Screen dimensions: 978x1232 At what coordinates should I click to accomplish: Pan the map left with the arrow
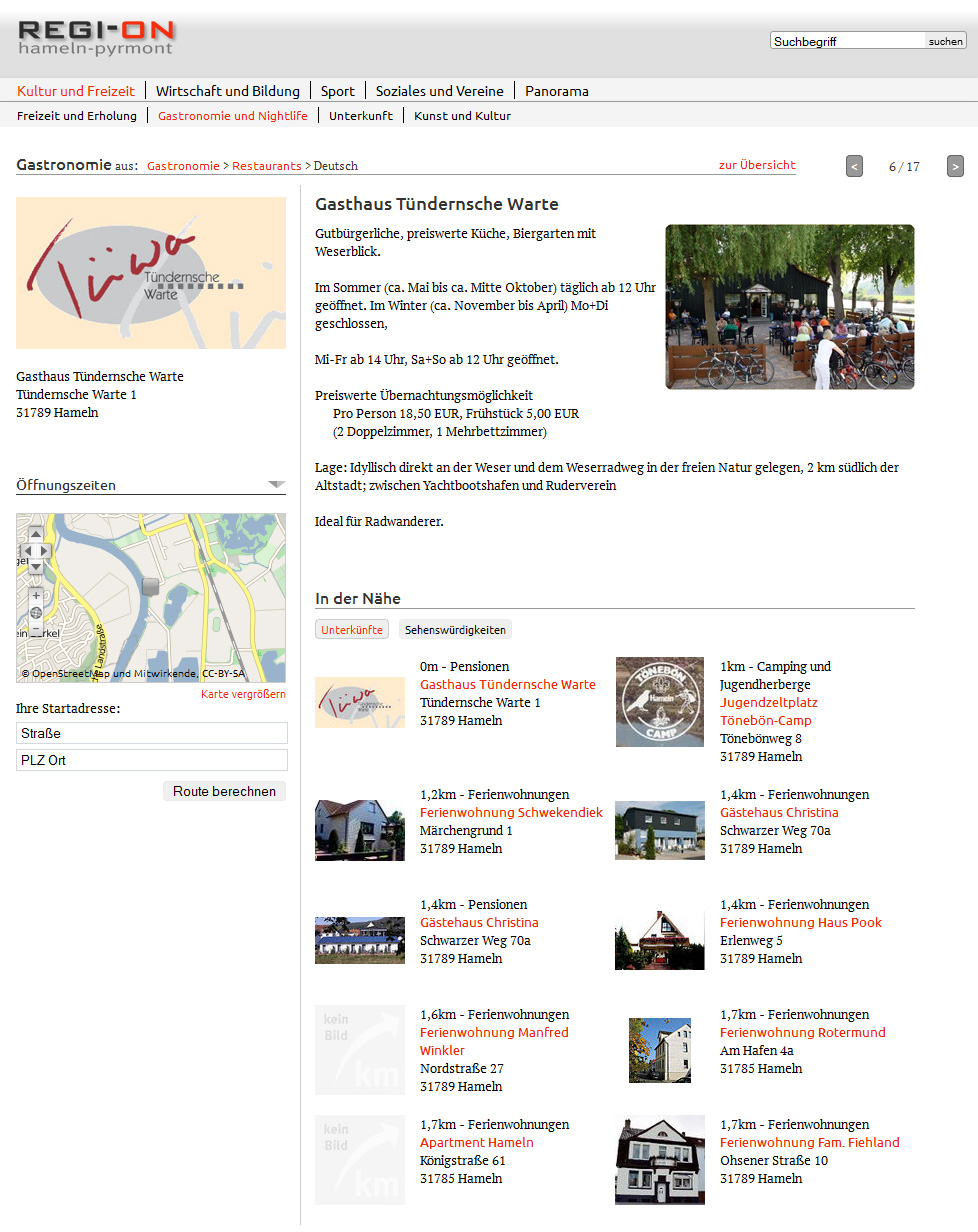click(27, 551)
